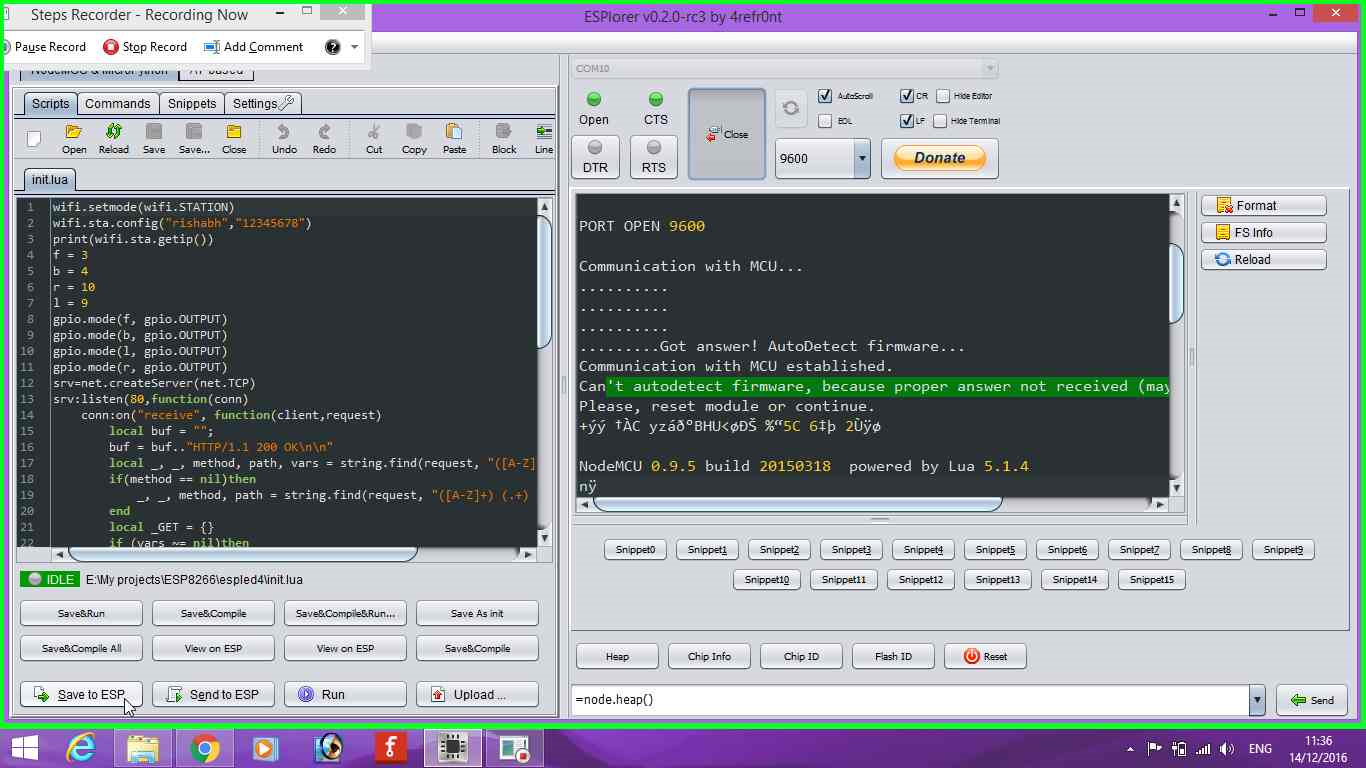1366x768 pixels.
Task: Click the Send to ESP button
Action: (213, 694)
